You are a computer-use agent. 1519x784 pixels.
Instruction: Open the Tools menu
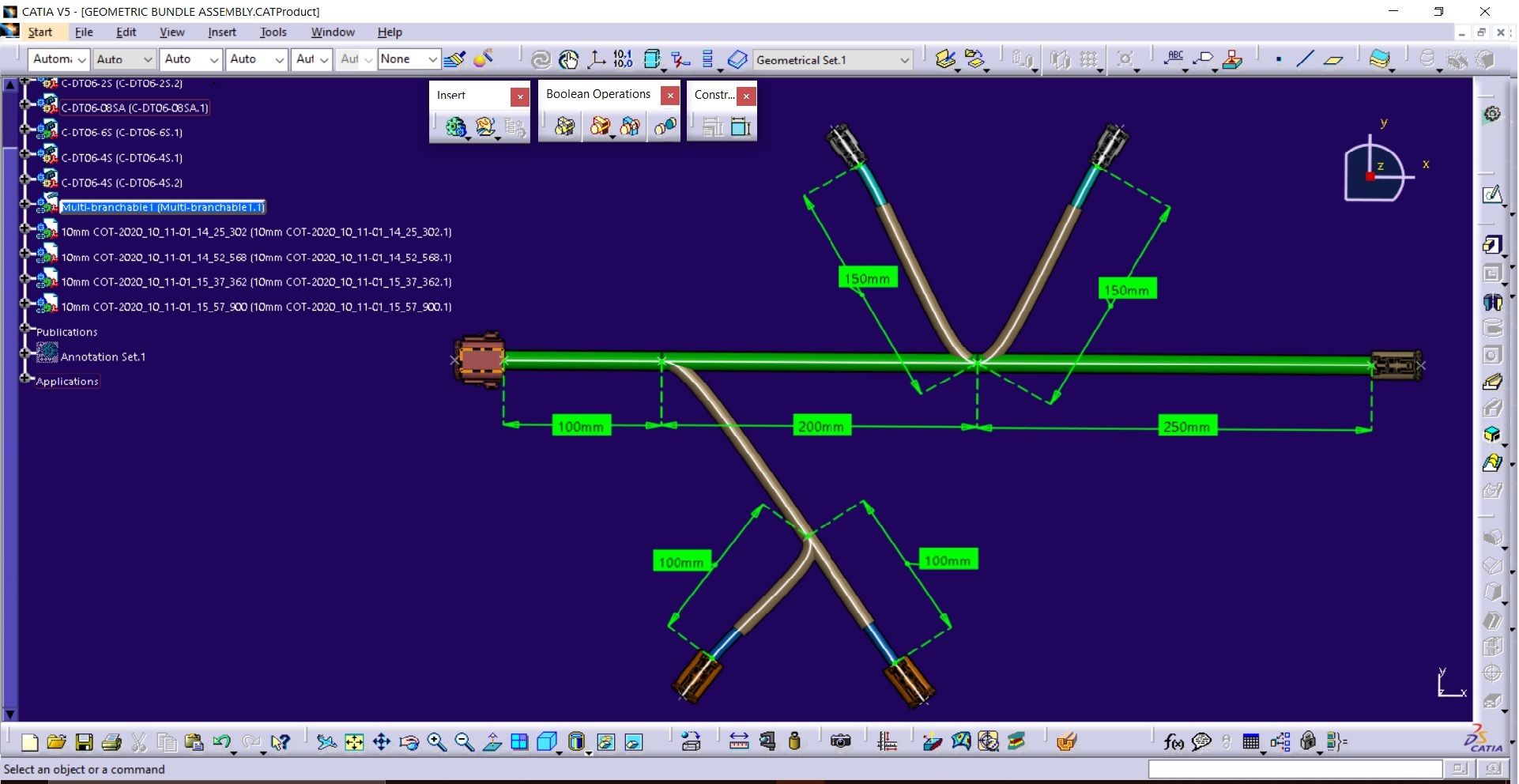273,32
